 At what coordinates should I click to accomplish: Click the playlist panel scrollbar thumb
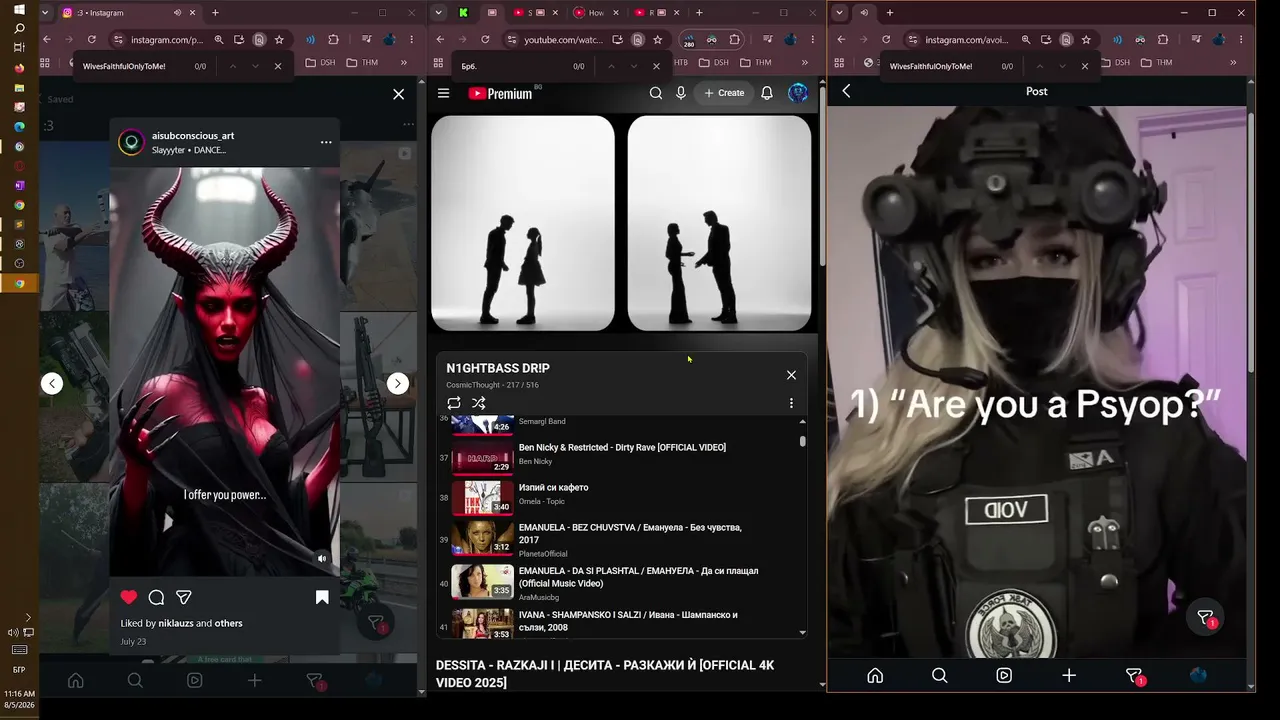pyautogui.click(x=802, y=440)
